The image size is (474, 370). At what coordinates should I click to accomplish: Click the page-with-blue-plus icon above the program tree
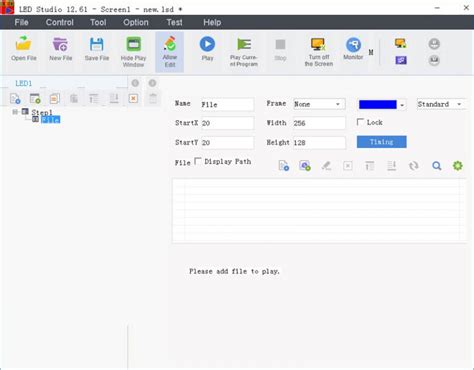click(15, 99)
